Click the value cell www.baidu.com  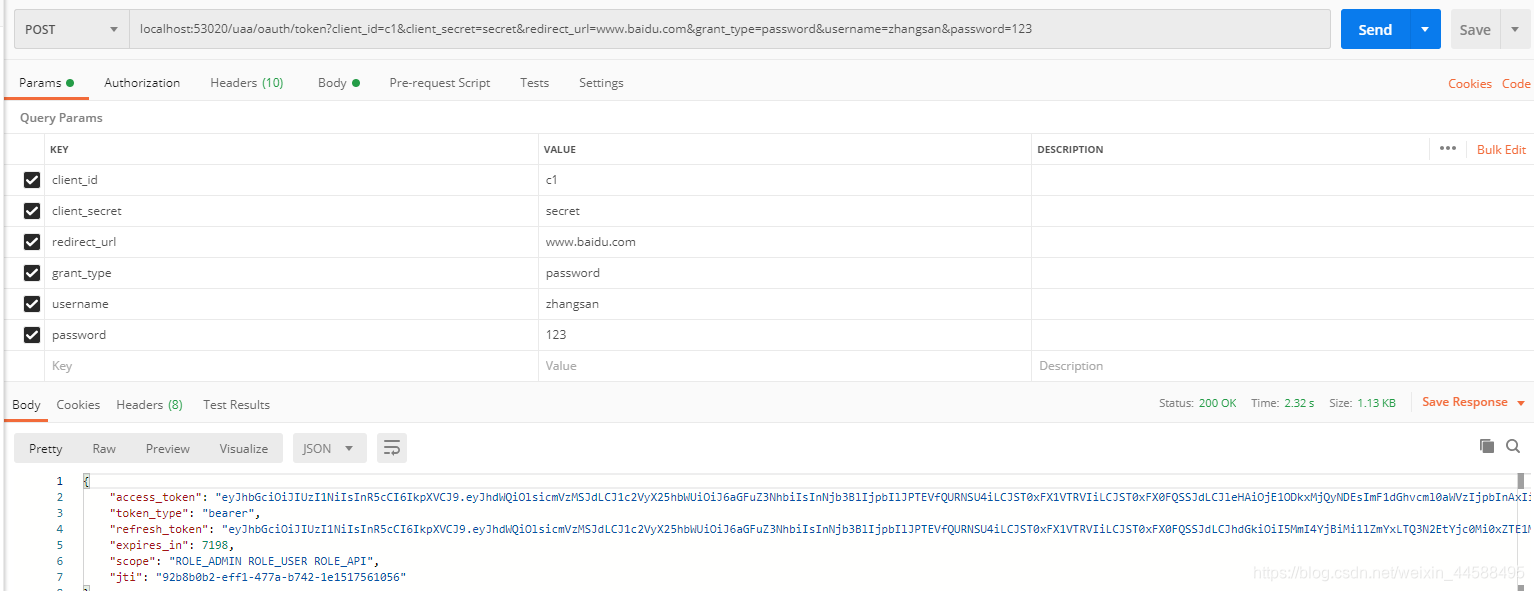785,242
